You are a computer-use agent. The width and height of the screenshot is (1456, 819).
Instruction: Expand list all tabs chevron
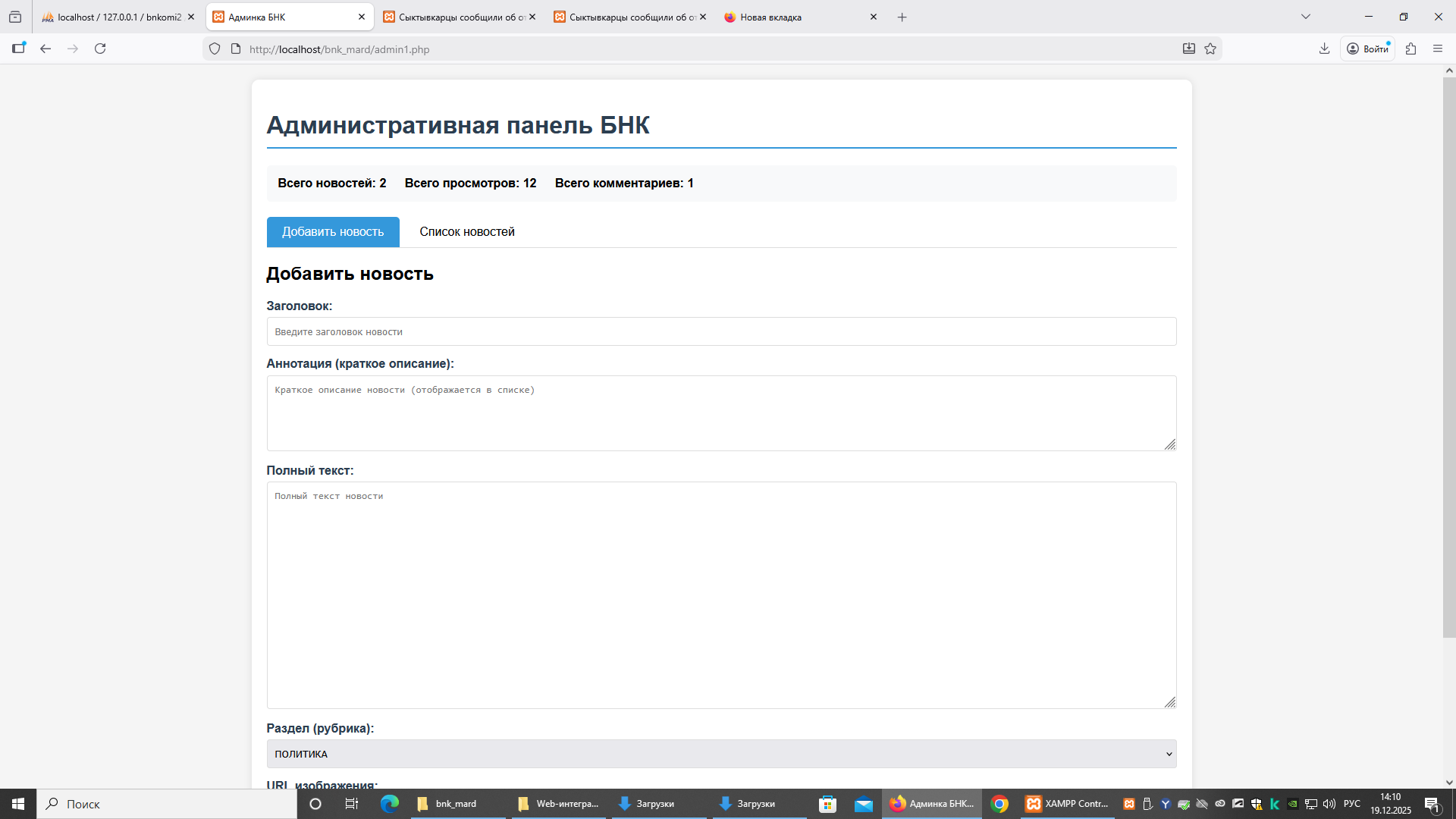click(x=1305, y=17)
